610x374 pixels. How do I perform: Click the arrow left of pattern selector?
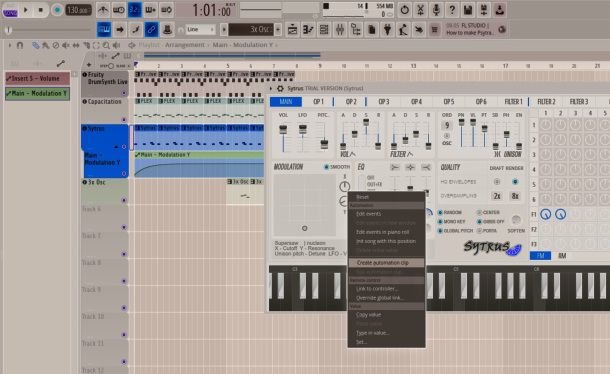pos(224,30)
